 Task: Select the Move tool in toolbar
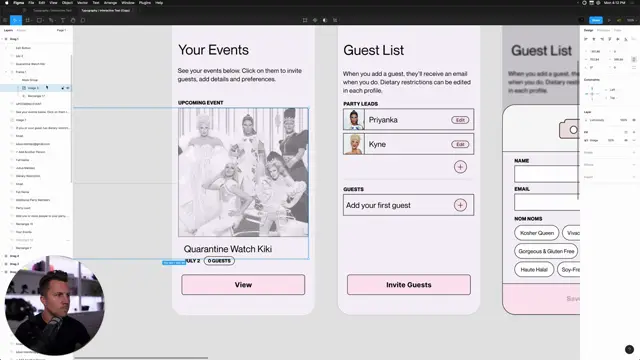(x=15, y=20)
